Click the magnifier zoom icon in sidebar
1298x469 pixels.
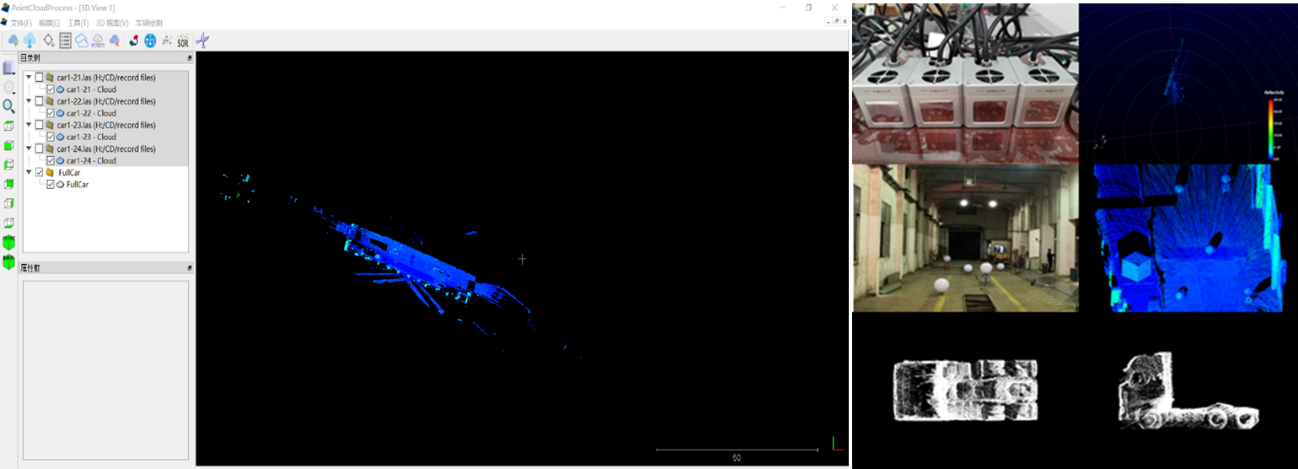point(9,106)
